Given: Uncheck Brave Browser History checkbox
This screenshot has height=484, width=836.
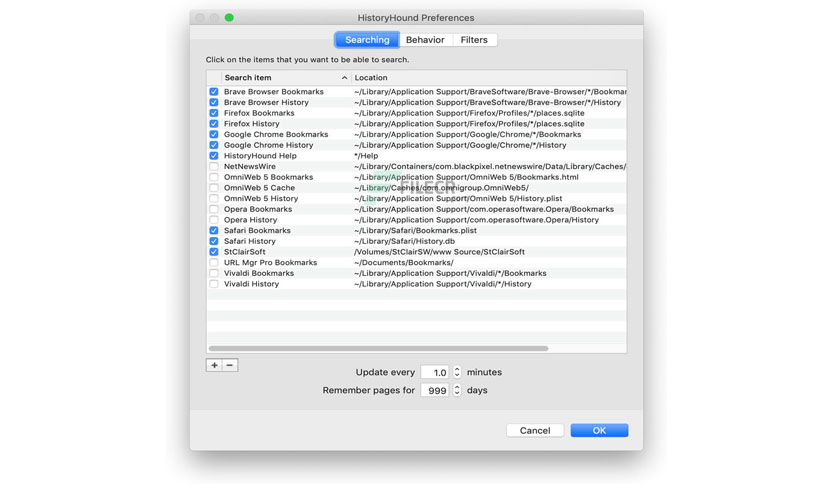Looking at the screenshot, I should 214,102.
